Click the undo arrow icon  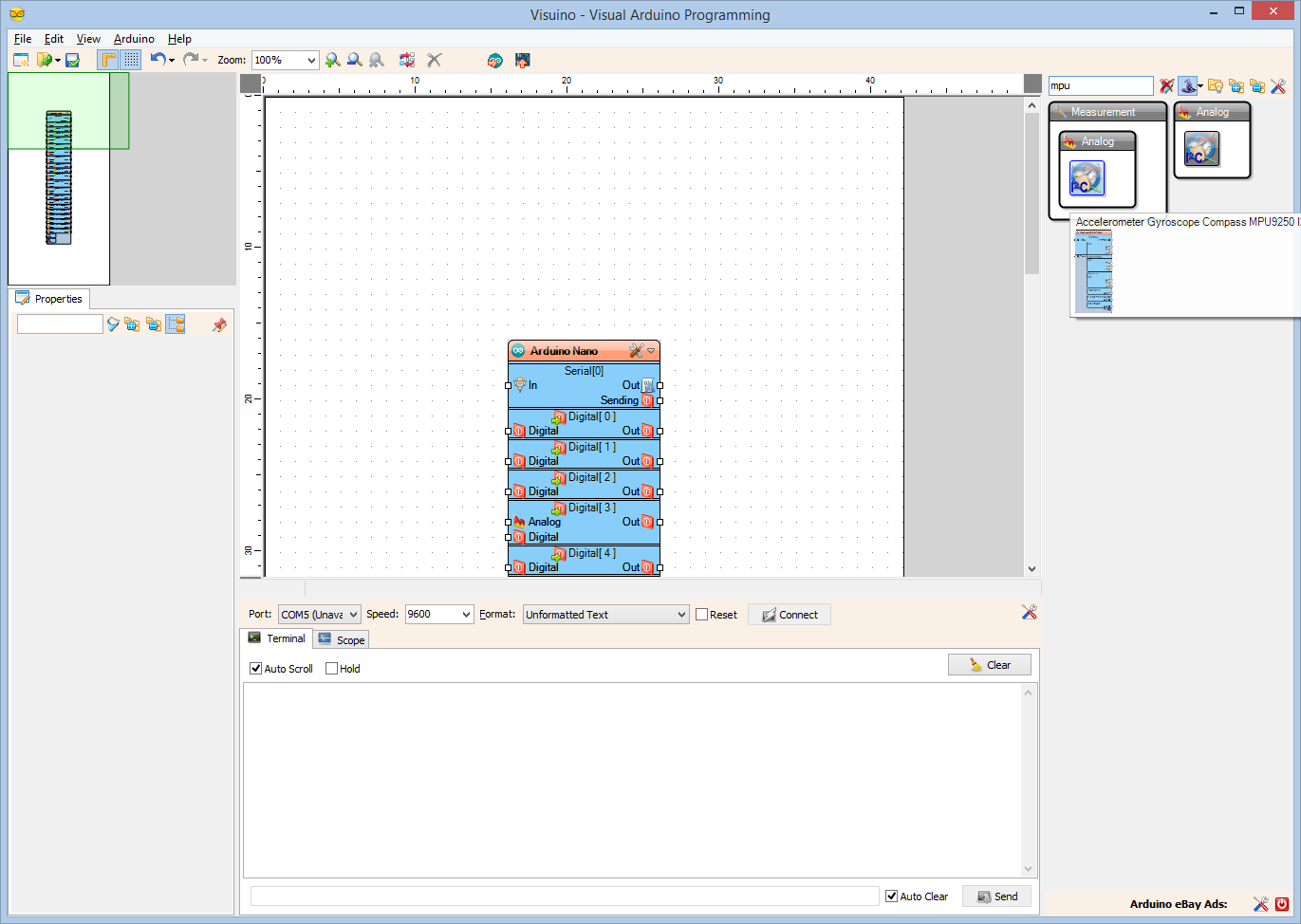158,60
